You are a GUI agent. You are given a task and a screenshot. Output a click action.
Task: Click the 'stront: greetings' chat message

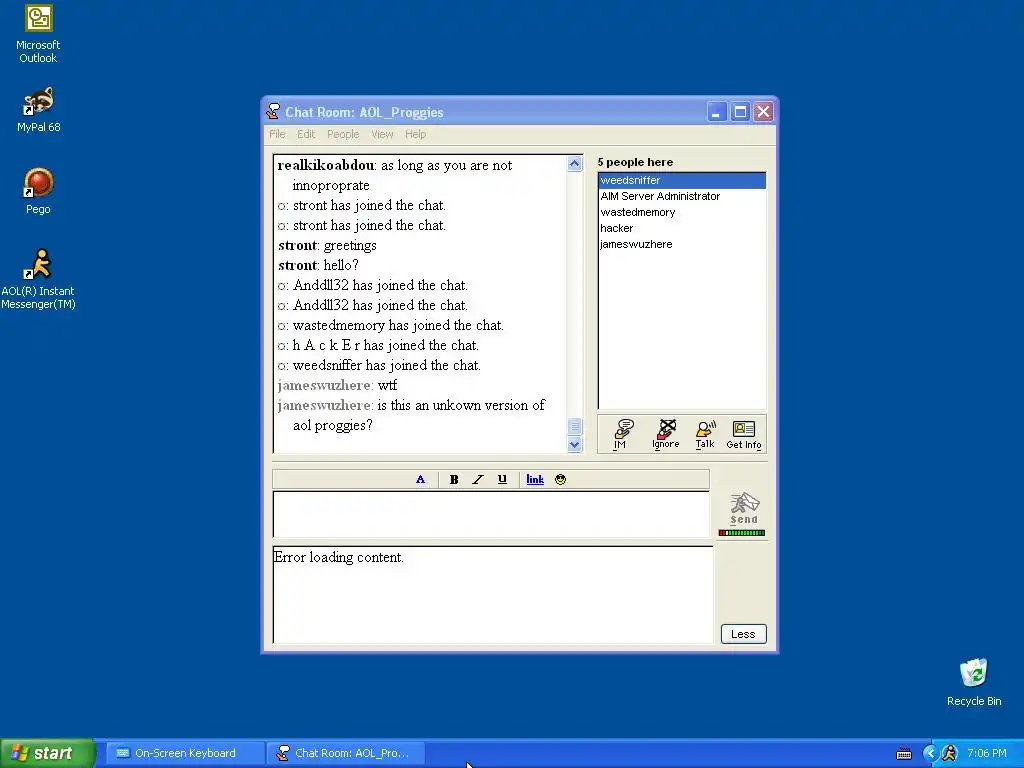point(327,246)
